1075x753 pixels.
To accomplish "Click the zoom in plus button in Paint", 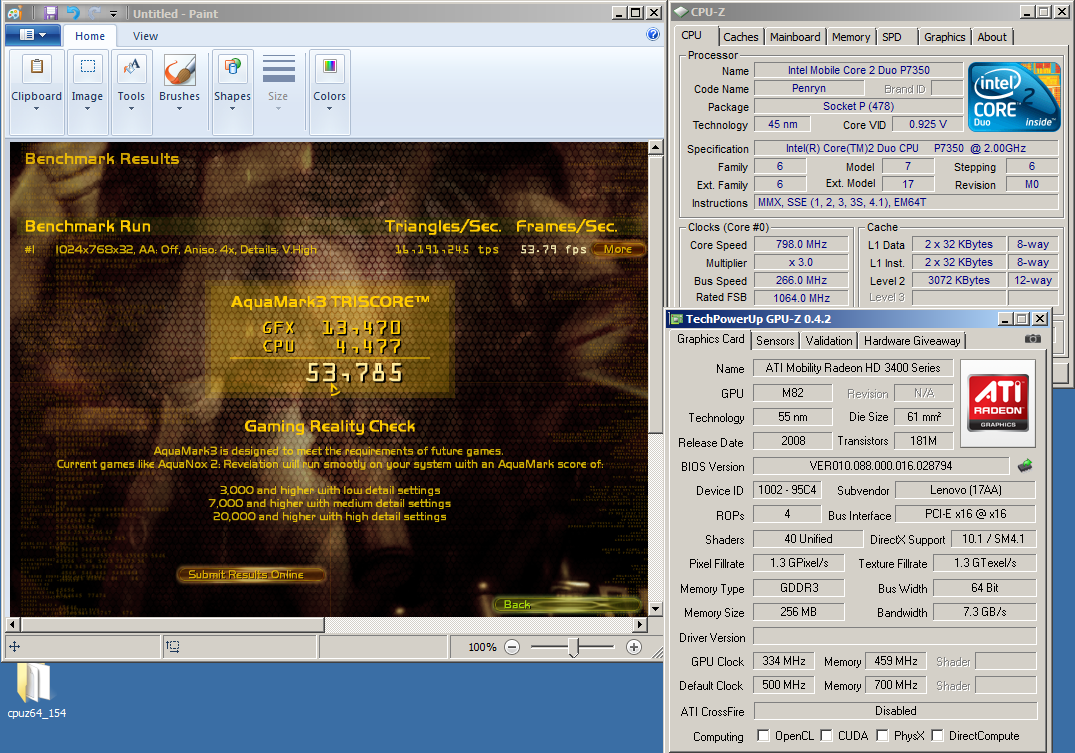I will click(634, 647).
